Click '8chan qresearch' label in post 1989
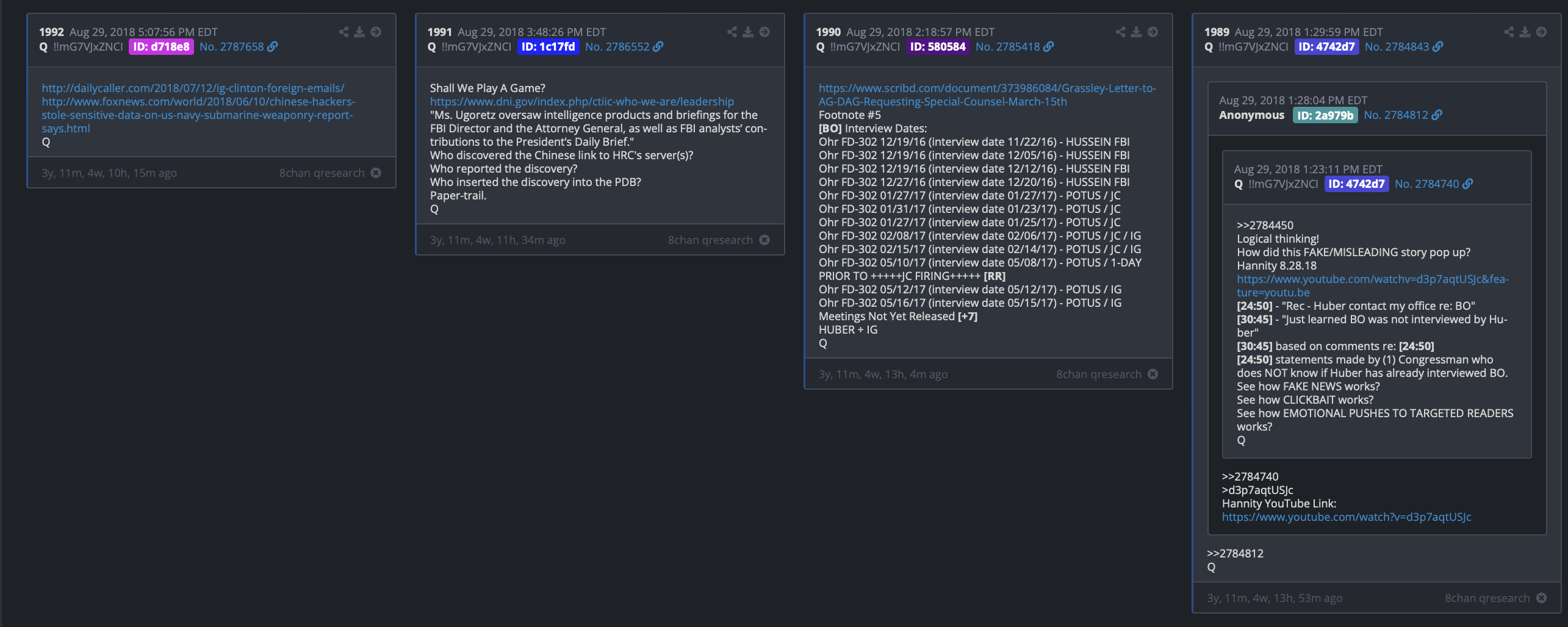This screenshot has height=627, width=1568. 1487,598
